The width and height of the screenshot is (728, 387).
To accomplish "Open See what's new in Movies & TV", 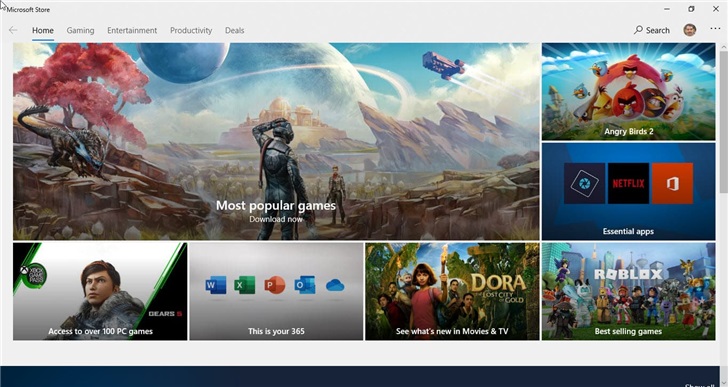I will (452, 291).
